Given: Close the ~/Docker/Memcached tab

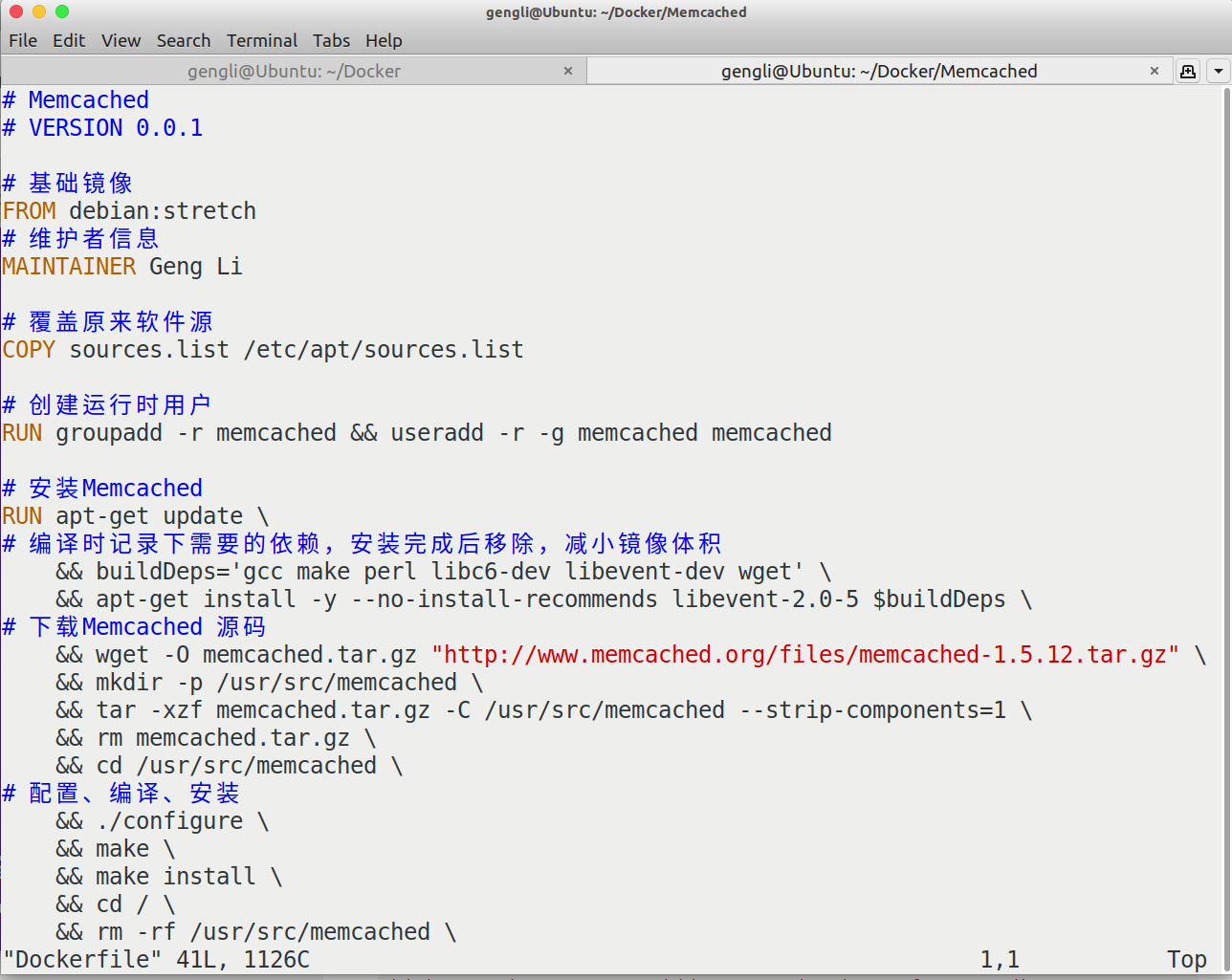Looking at the screenshot, I should pos(1155,71).
